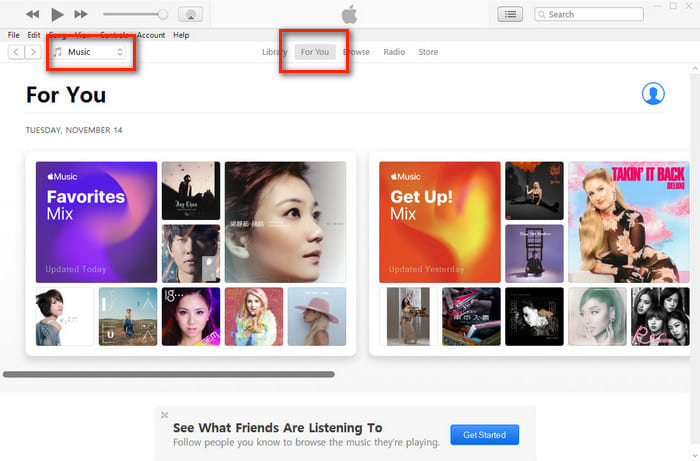This screenshot has height=461, width=700.
Task: Skip forward with the fast-forward button
Action: (81, 14)
